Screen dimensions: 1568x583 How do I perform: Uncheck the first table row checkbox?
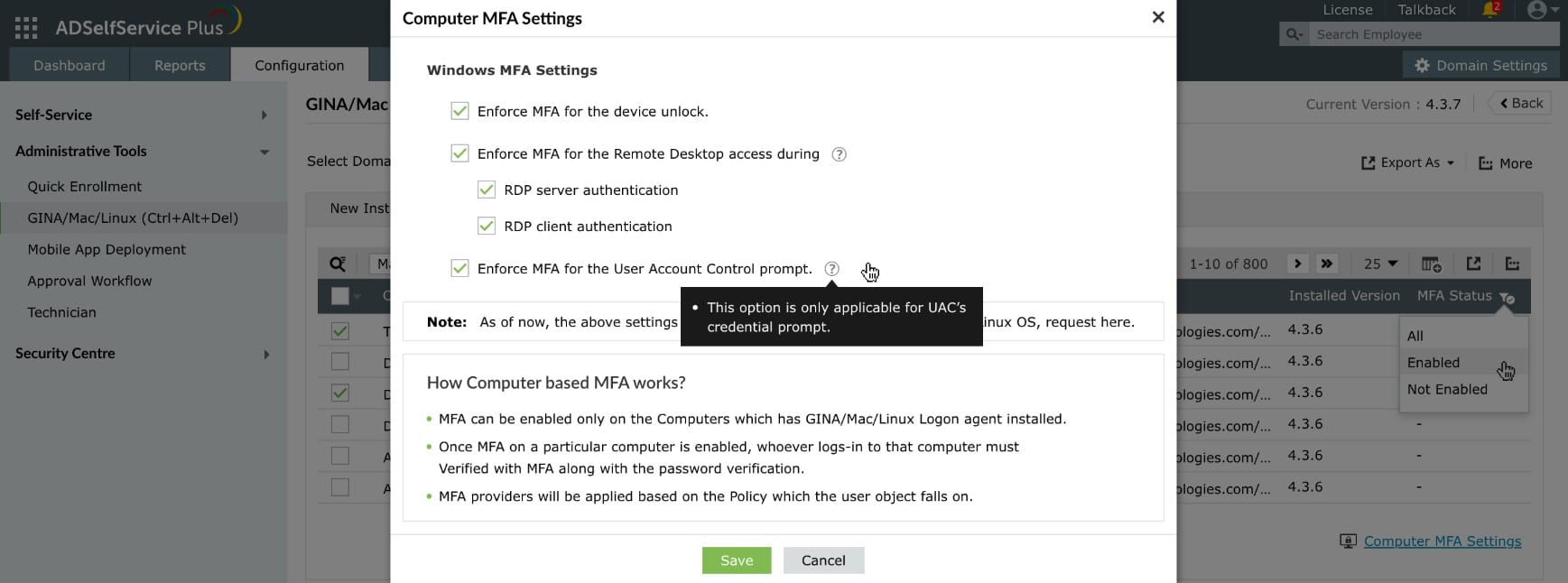click(x=340, y=330)
